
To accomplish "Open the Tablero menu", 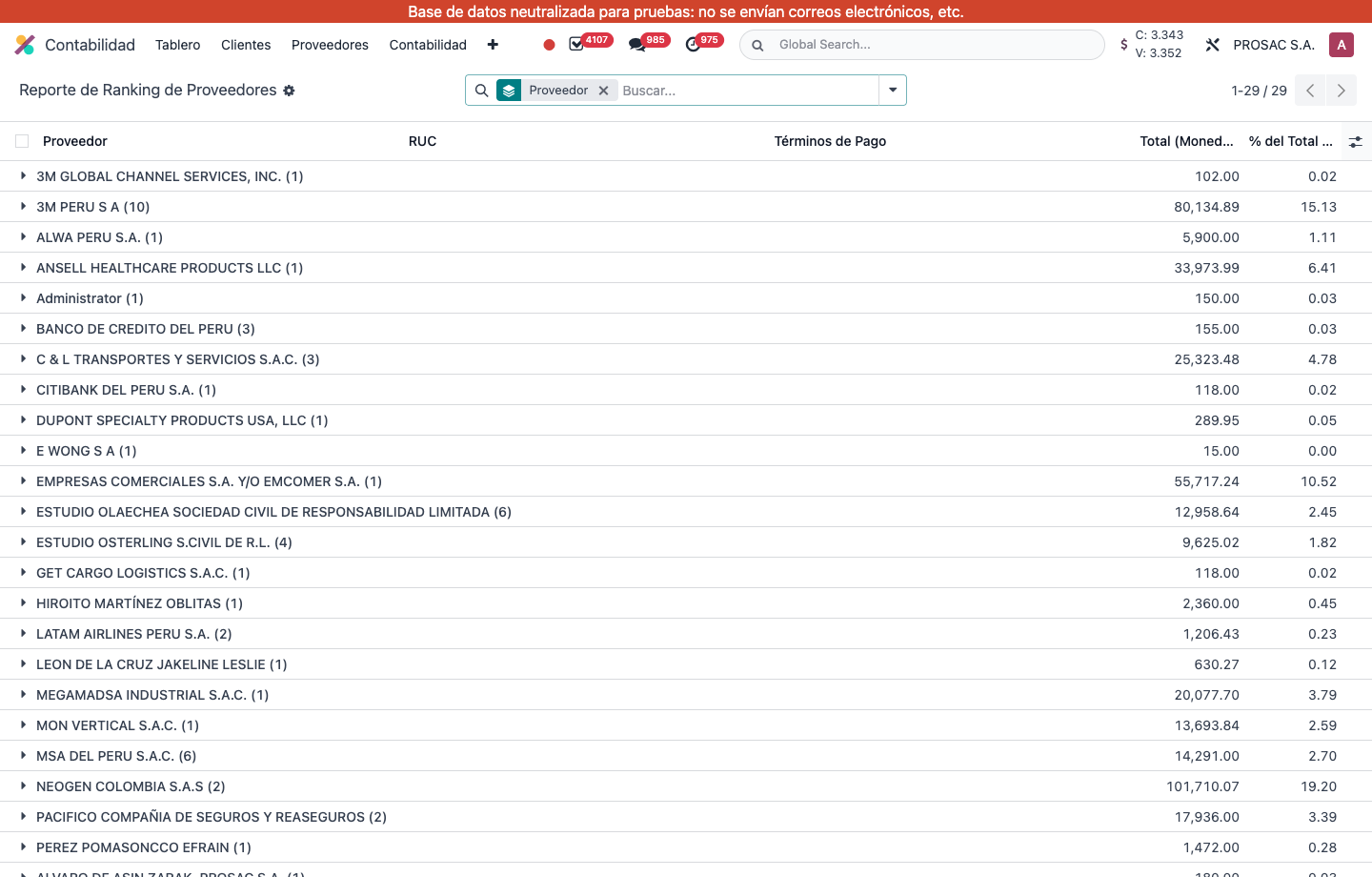I will pyautogui.click(x=177, y=45).
